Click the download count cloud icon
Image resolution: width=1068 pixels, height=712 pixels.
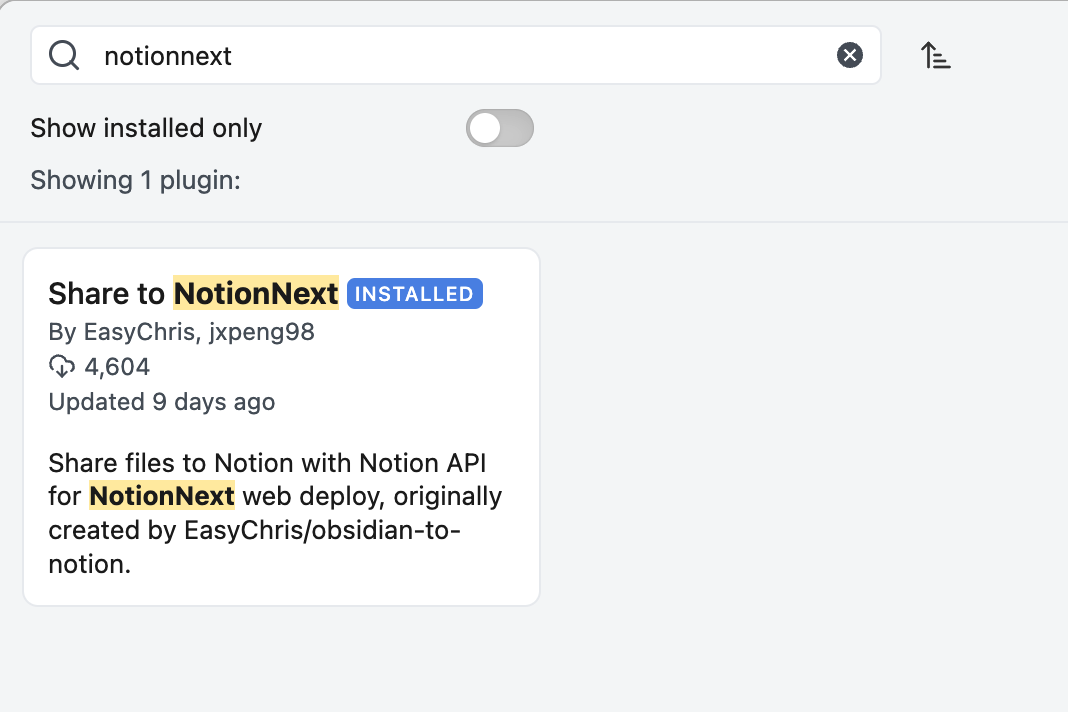62,367
